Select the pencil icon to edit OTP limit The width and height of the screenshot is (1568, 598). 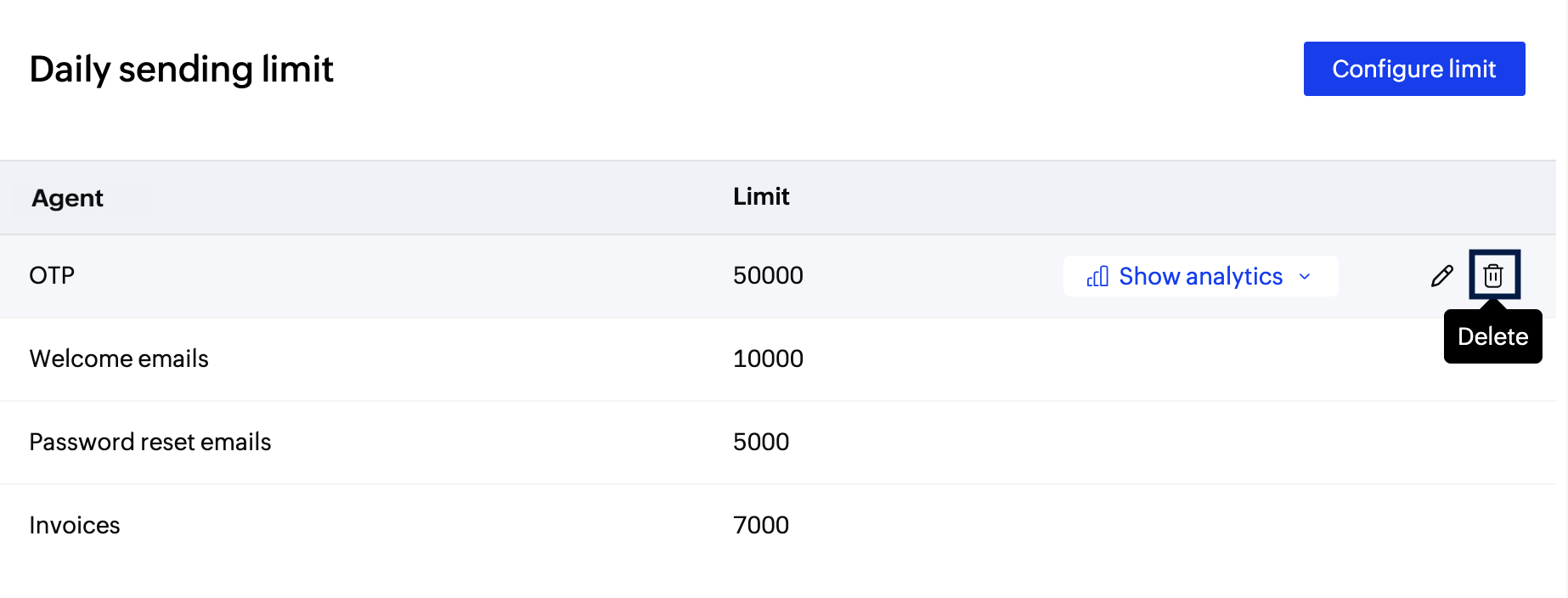click(x=1441, y=275)
